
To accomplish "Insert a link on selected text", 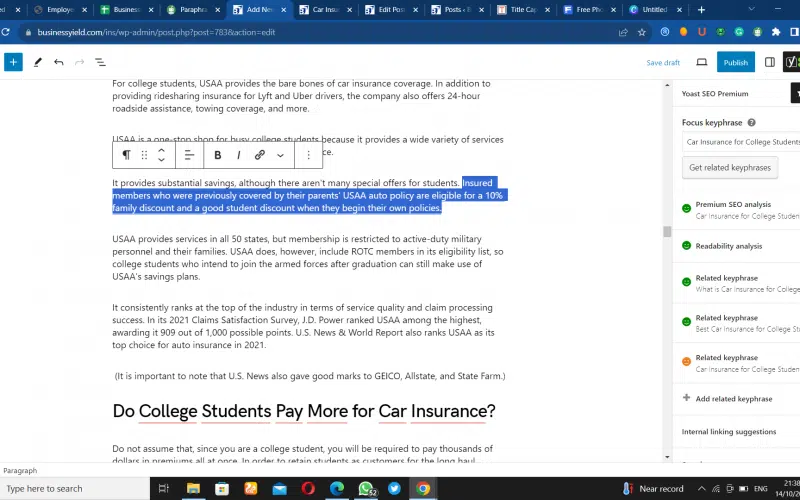I will [x=260, y=155].
